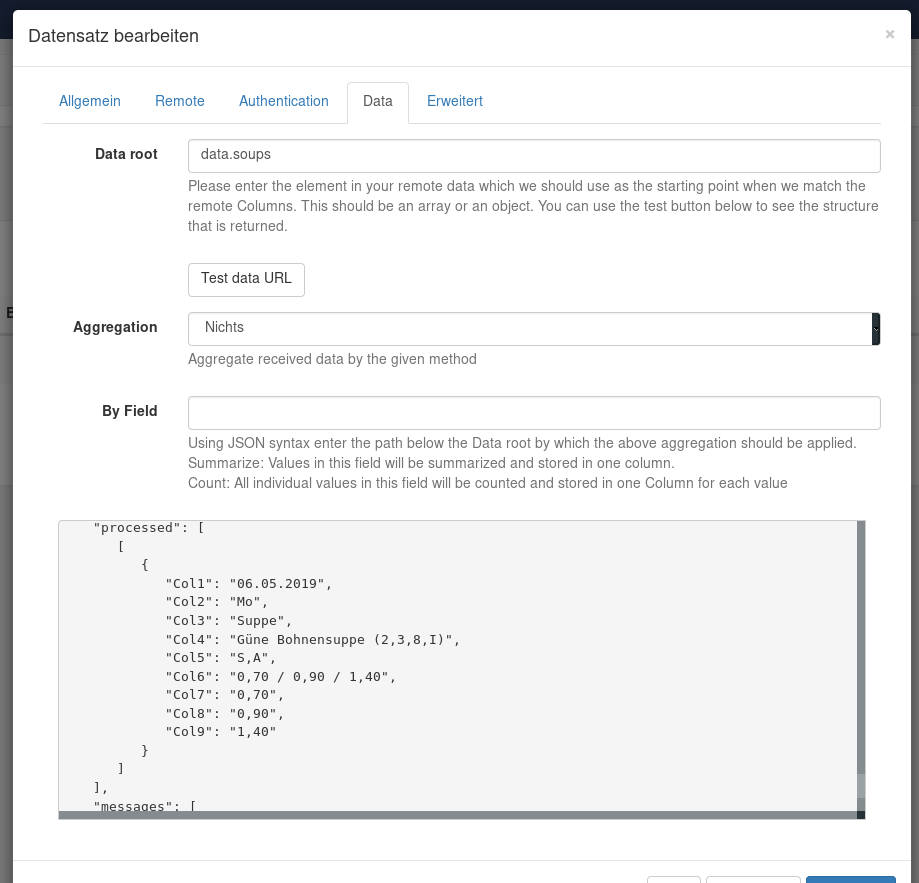Click vertical scrollbar of JSON output
919x883 pixels.
(x=861, y=666)
